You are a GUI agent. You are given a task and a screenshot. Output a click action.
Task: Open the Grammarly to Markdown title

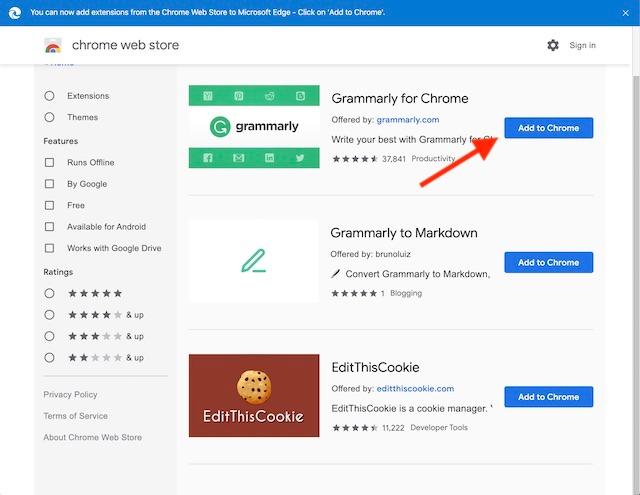(404, 233)
